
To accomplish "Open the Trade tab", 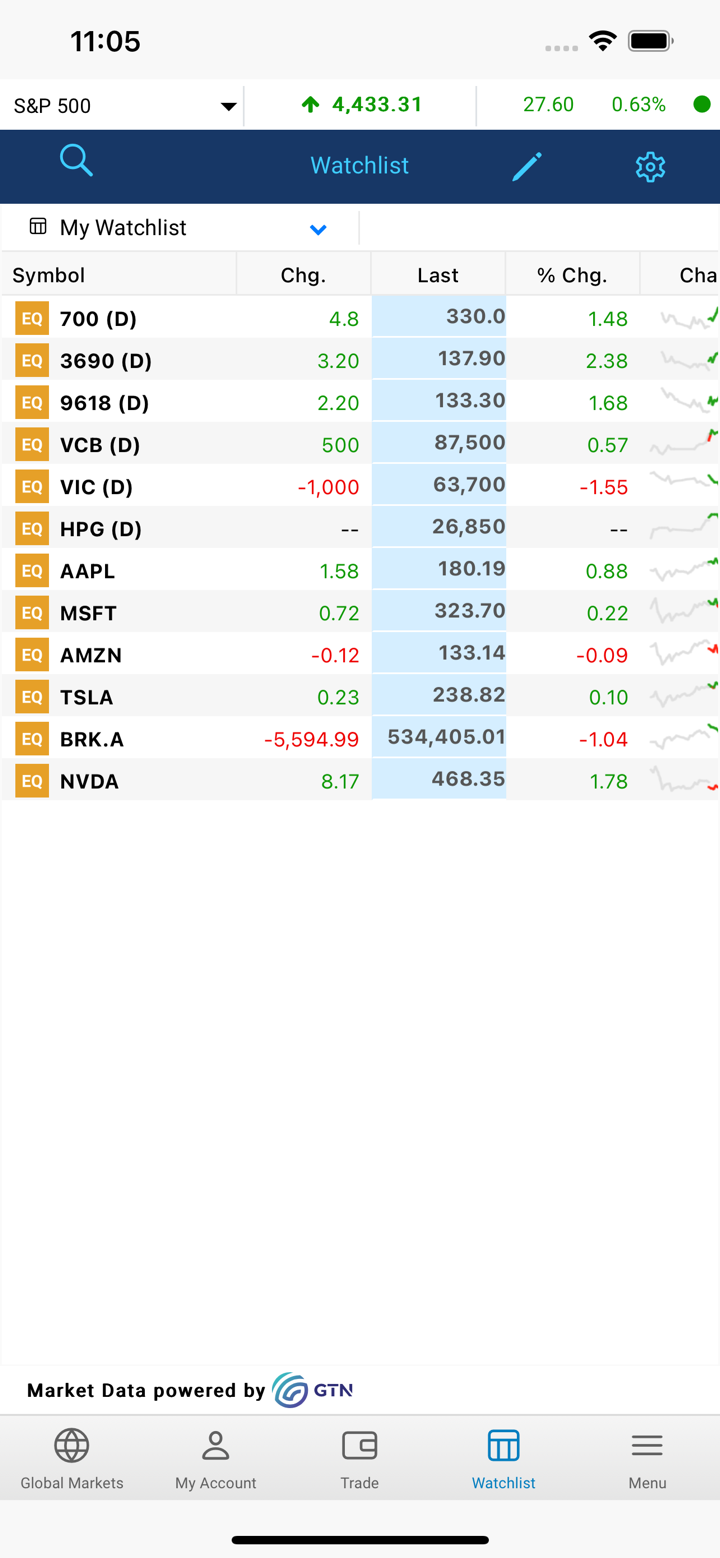I will (360, 1459).
